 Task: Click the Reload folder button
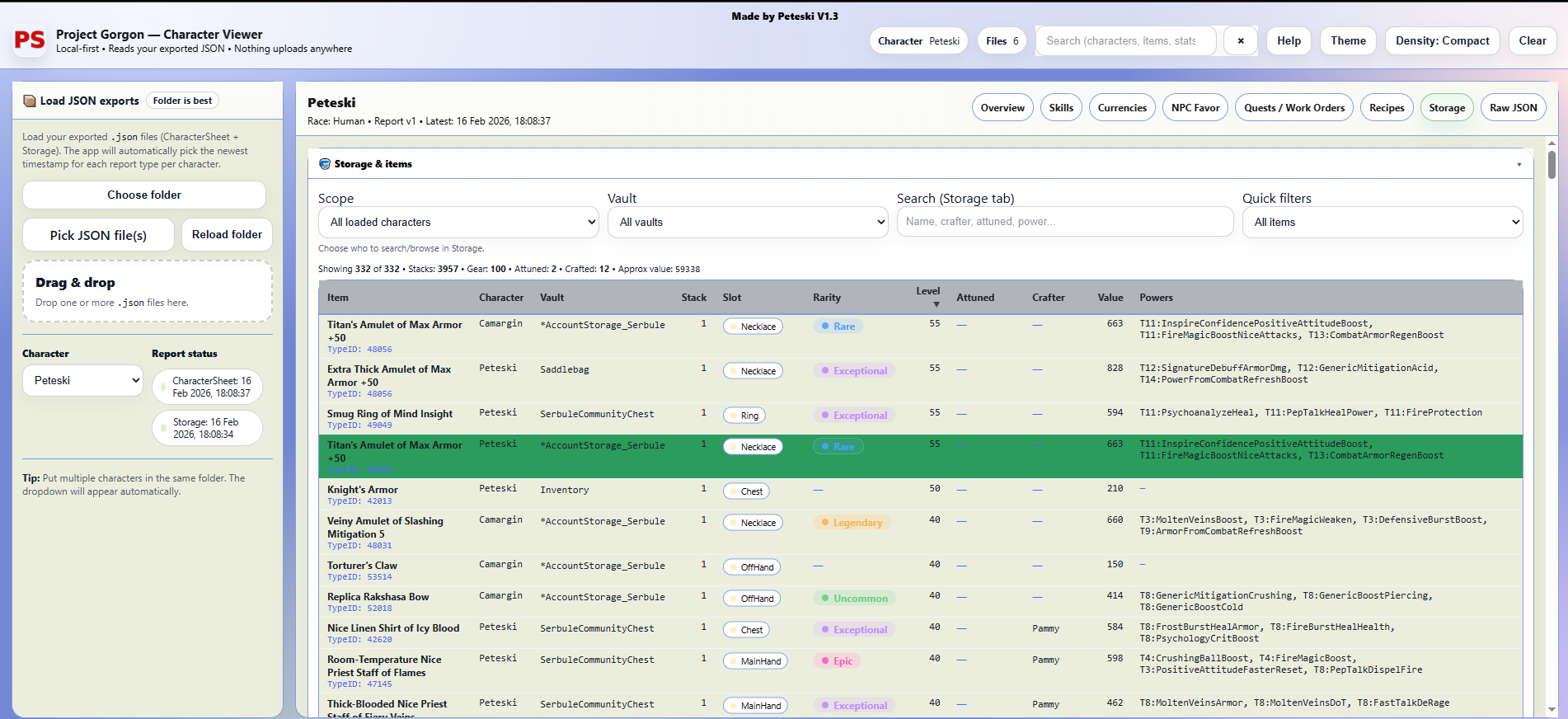(x=227, y=234)
